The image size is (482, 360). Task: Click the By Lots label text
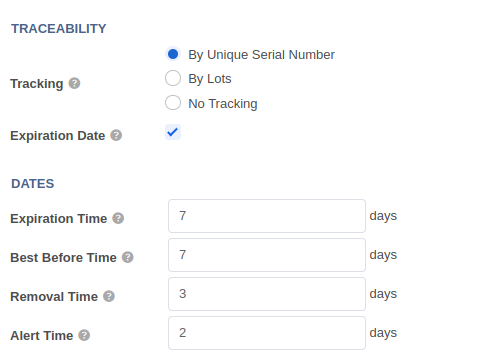tap(210, 79)
